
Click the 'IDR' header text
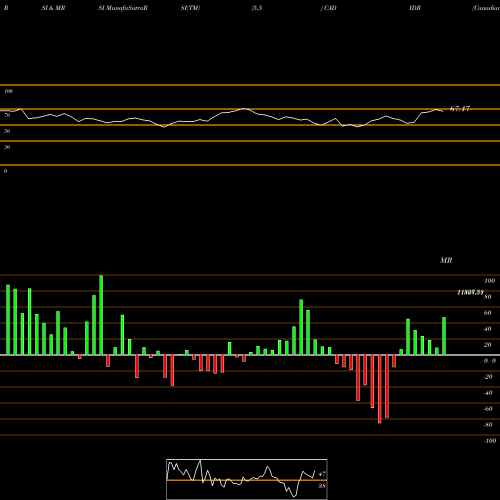pyautogui.click(x=415, y=8)
